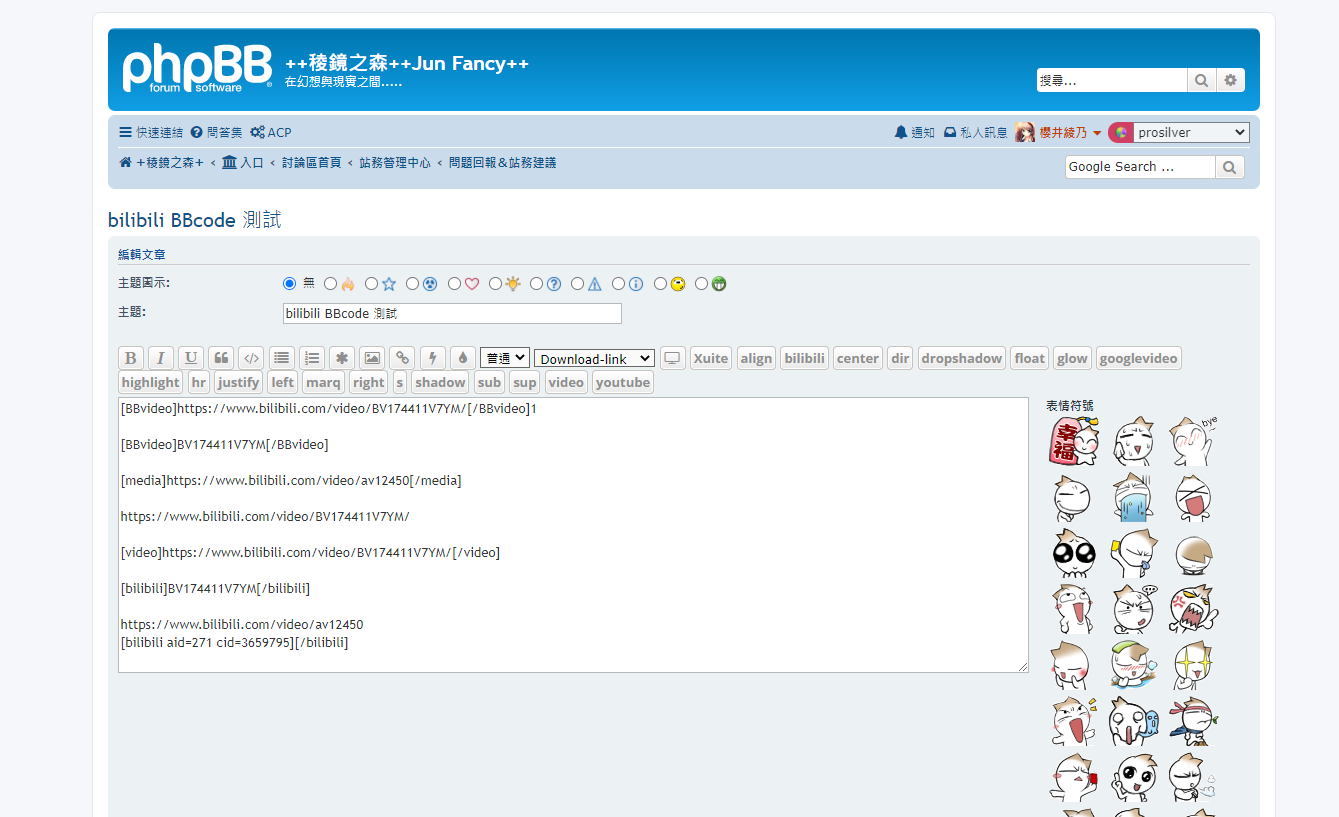Insert an unordered bullet list
Screen dimensions: 1339x817
[x=282, y=358]
